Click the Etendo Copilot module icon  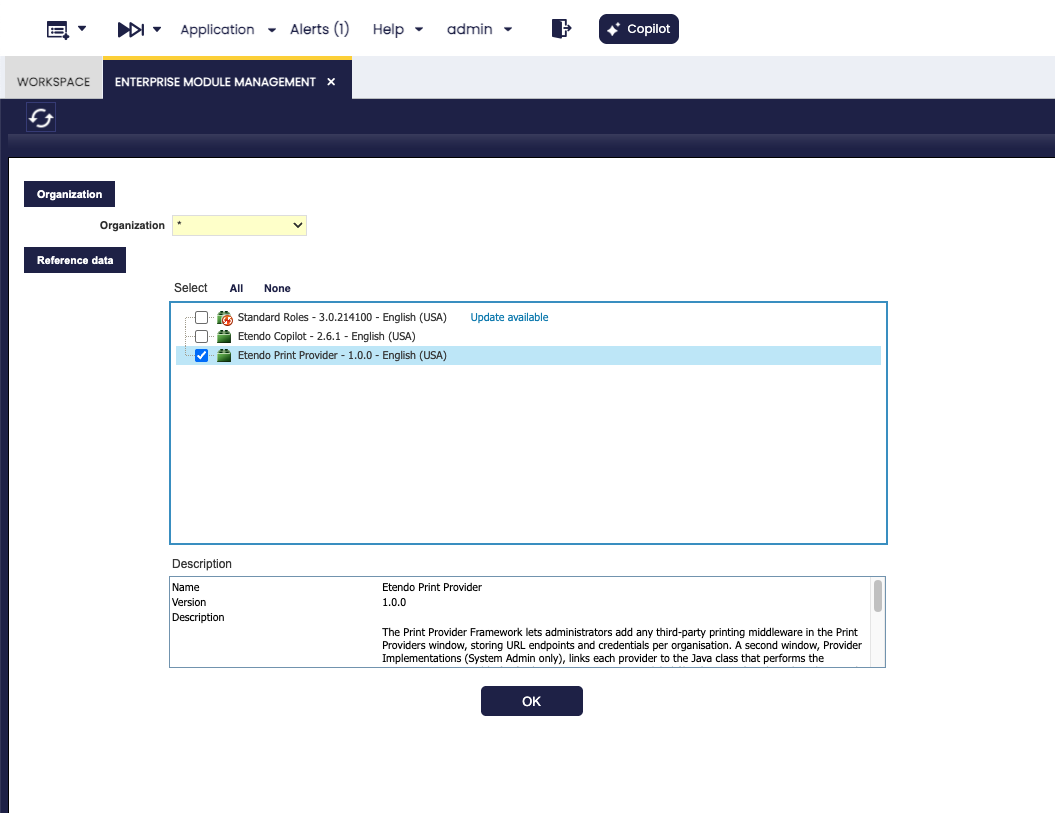point(224,337)
